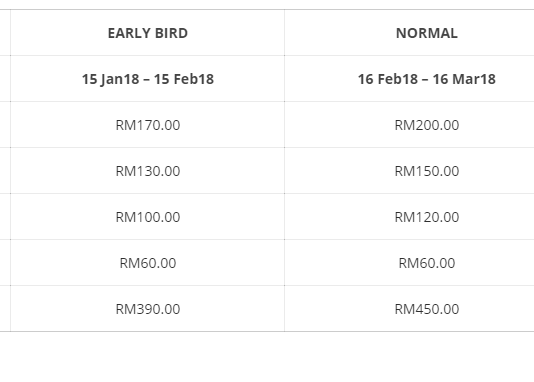This screenshot has width=534, height=382.
Task: Click the word BIRD in the header
Action: pos(171,33)
